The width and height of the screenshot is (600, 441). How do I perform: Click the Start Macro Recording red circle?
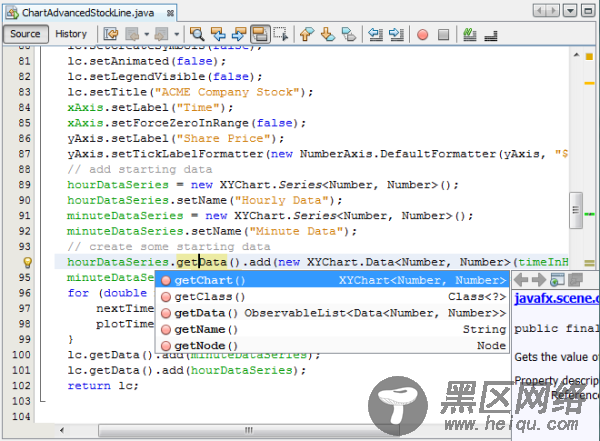click(x=422, y=35)
